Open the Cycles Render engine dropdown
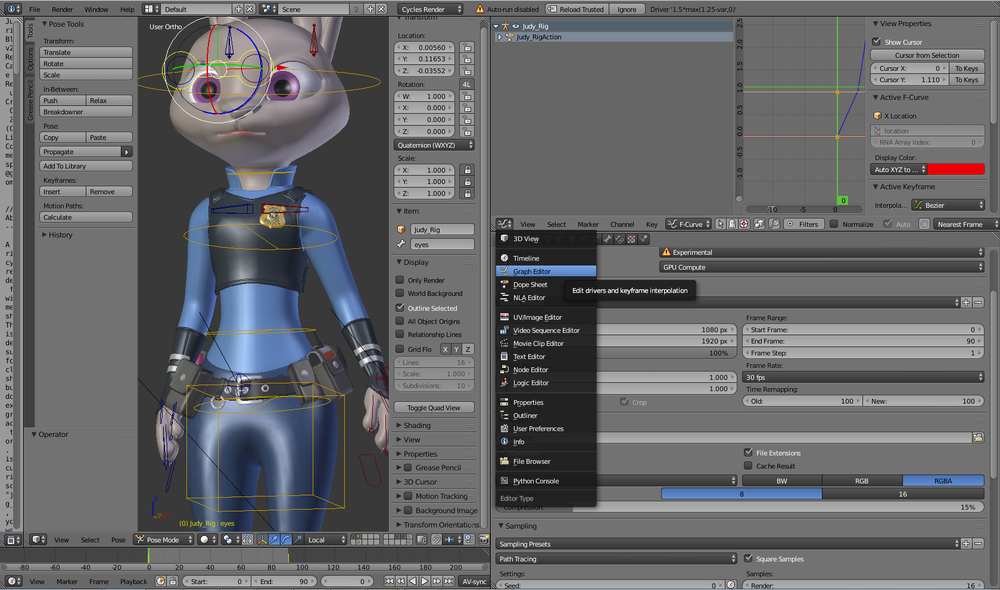This screenshot has width=1000, height=590. pyautogui.click(x=430, y=9)
